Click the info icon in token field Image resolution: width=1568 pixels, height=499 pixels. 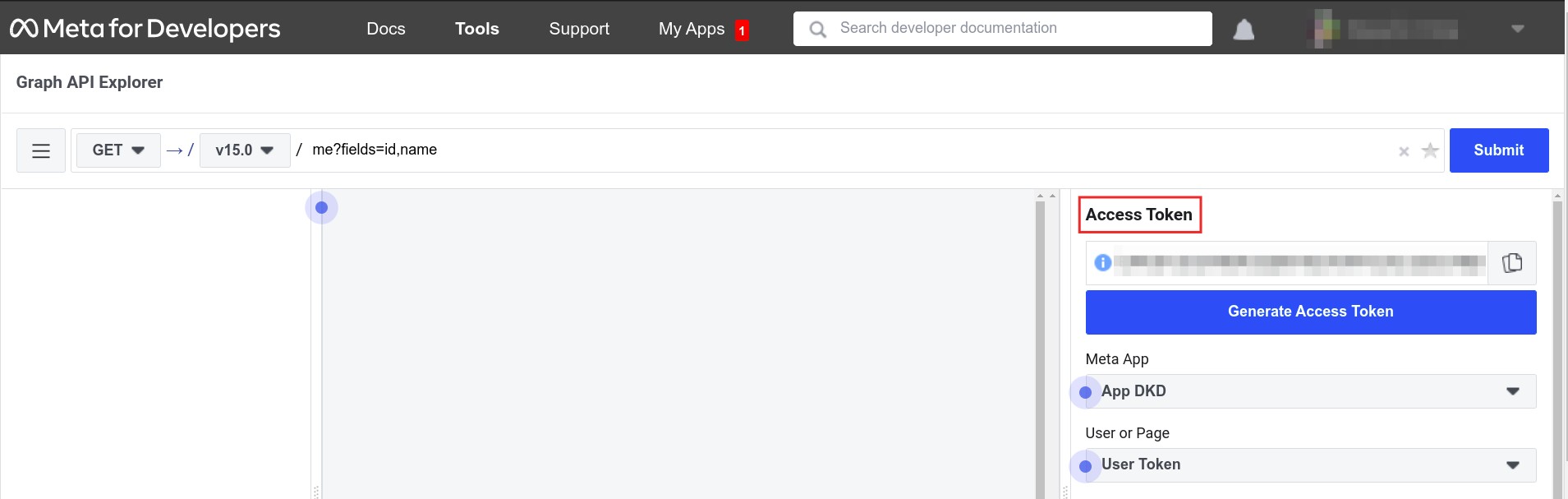(1103, 263)
